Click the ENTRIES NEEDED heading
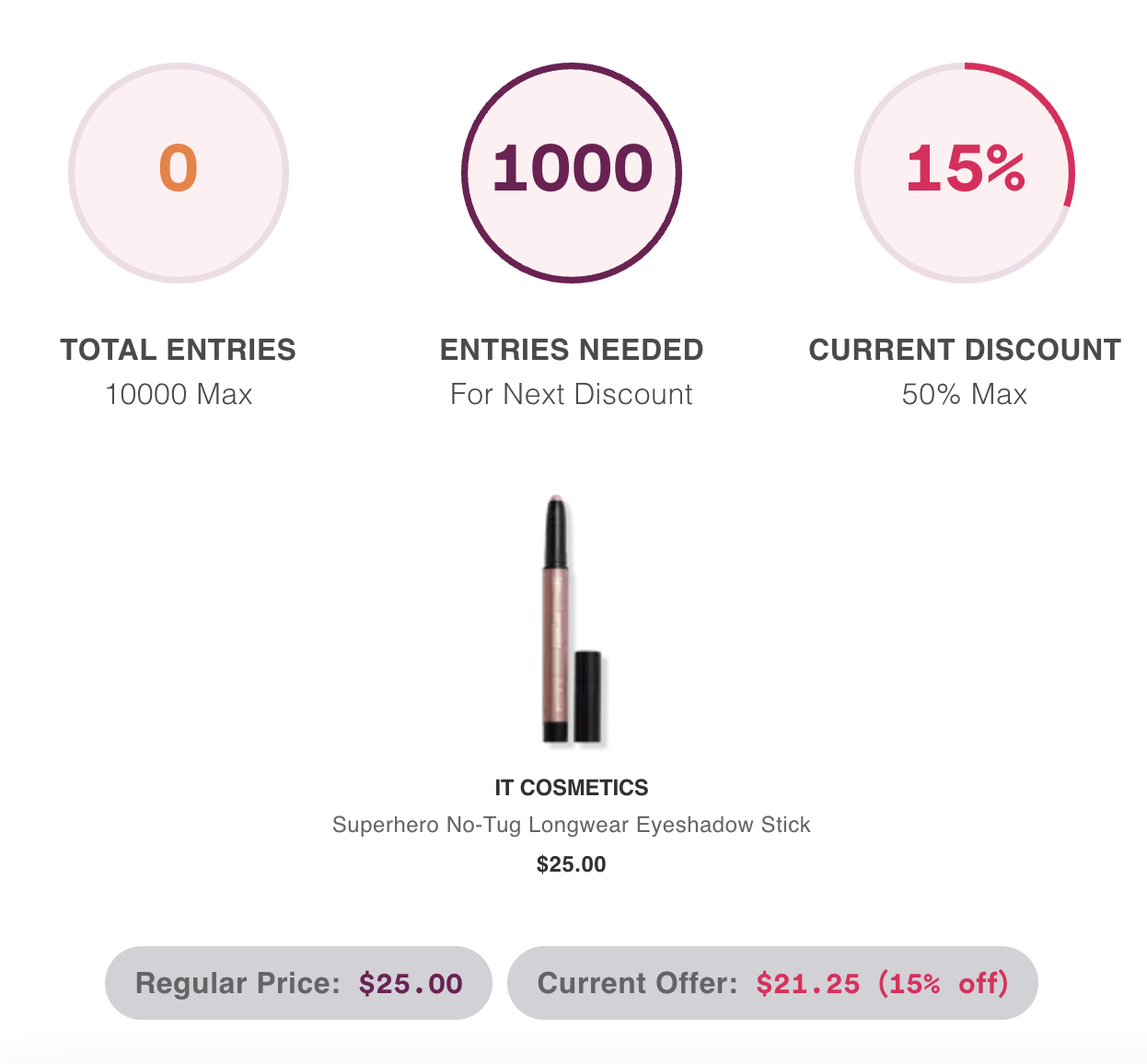The height and width of the screenshot is (1064, 1147). (x=572, y=350)
